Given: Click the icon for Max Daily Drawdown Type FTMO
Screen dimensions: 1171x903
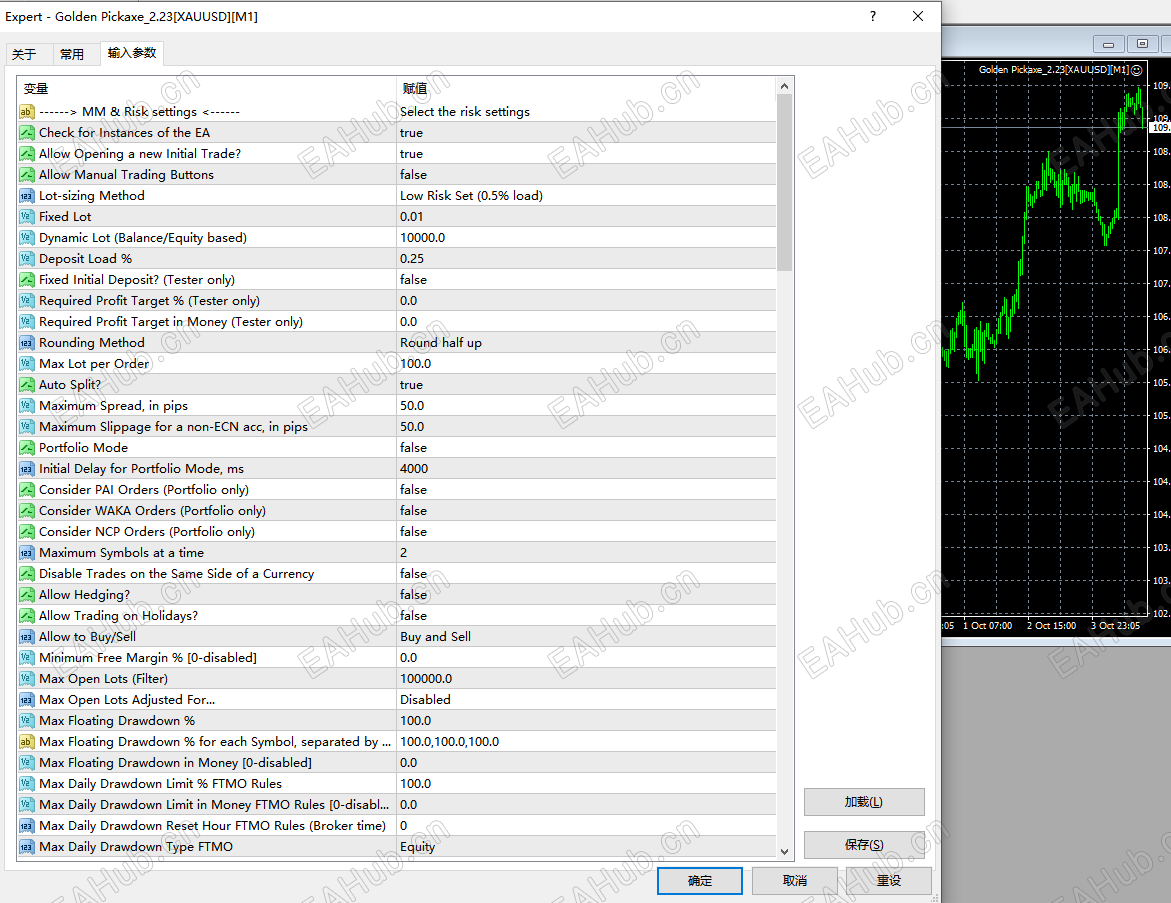Looking at the screenshot, I should pyautogui.click(x=27, y=847).
